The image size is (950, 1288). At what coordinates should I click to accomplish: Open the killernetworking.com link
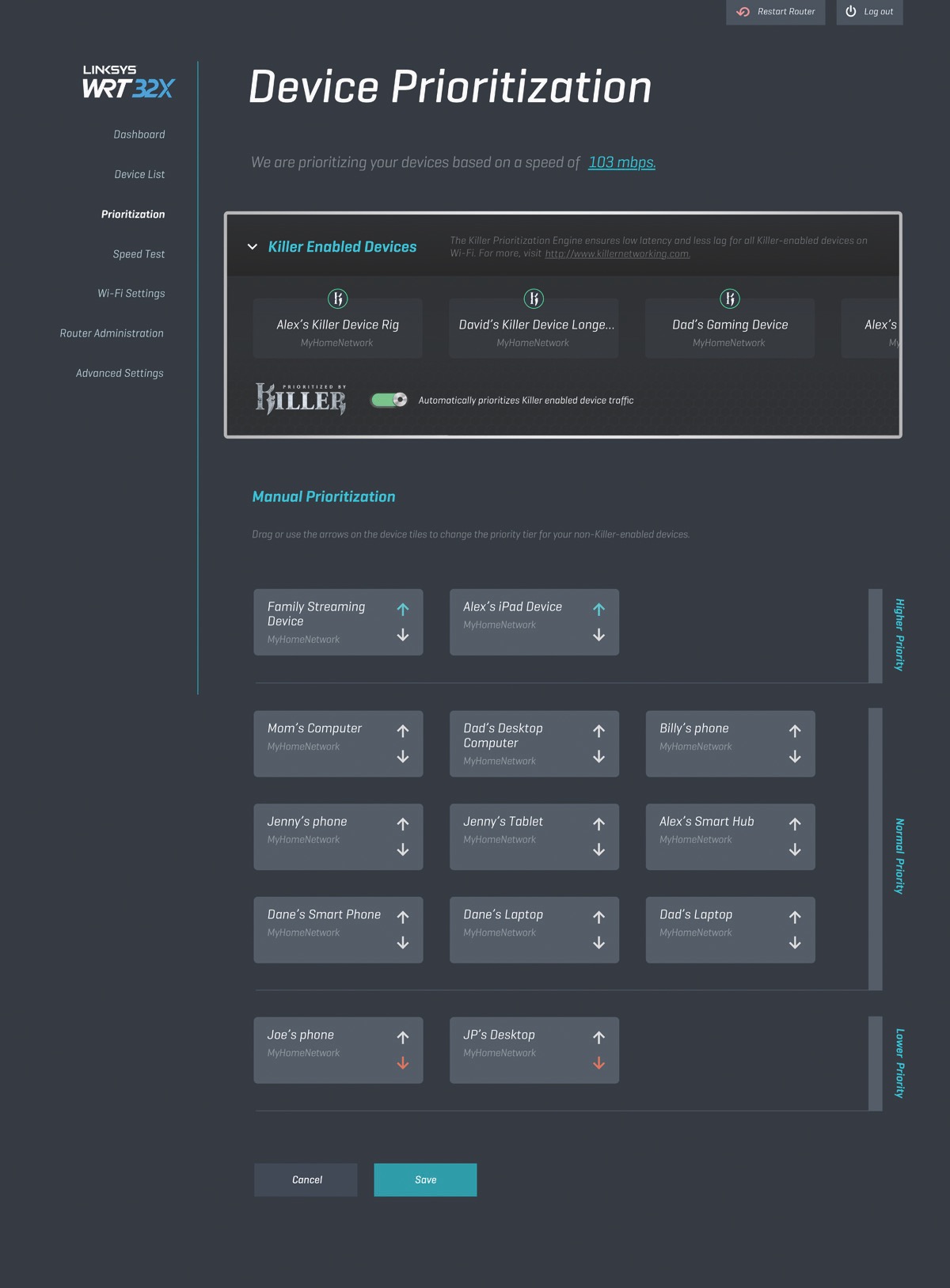617,254
